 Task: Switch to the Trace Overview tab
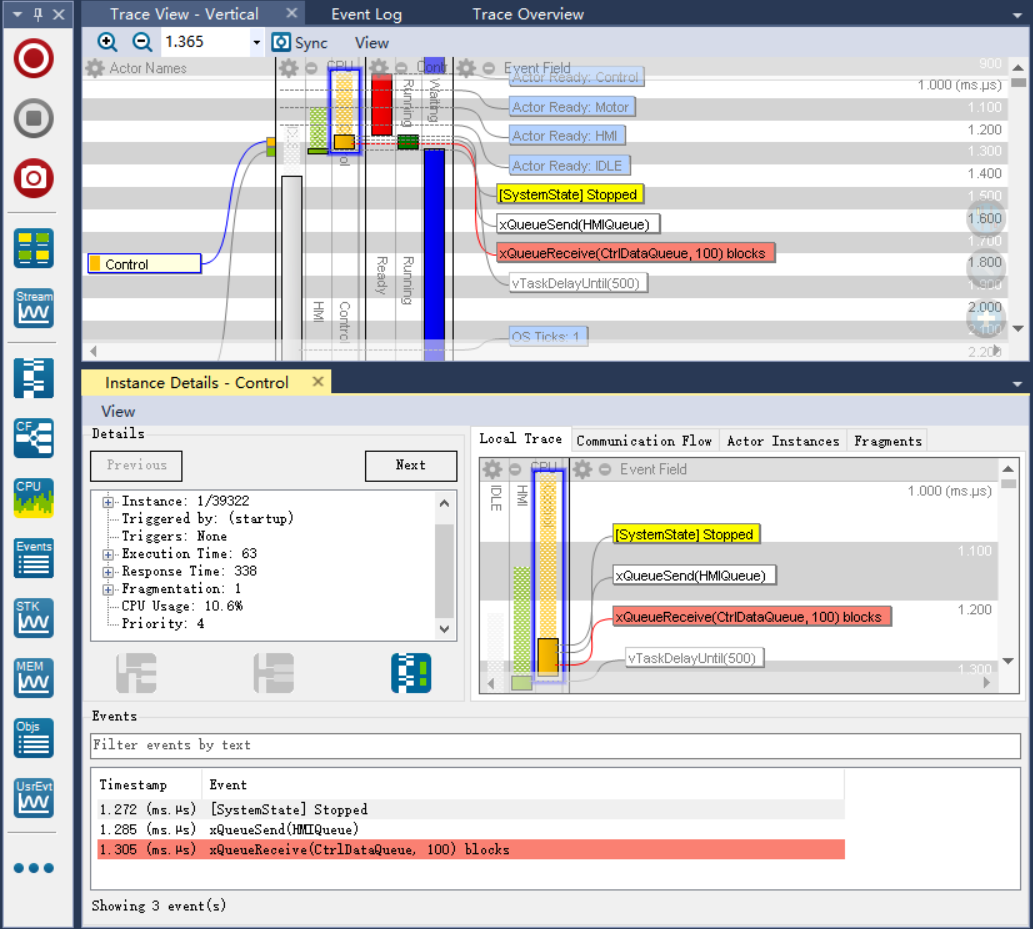click(528, 14)
